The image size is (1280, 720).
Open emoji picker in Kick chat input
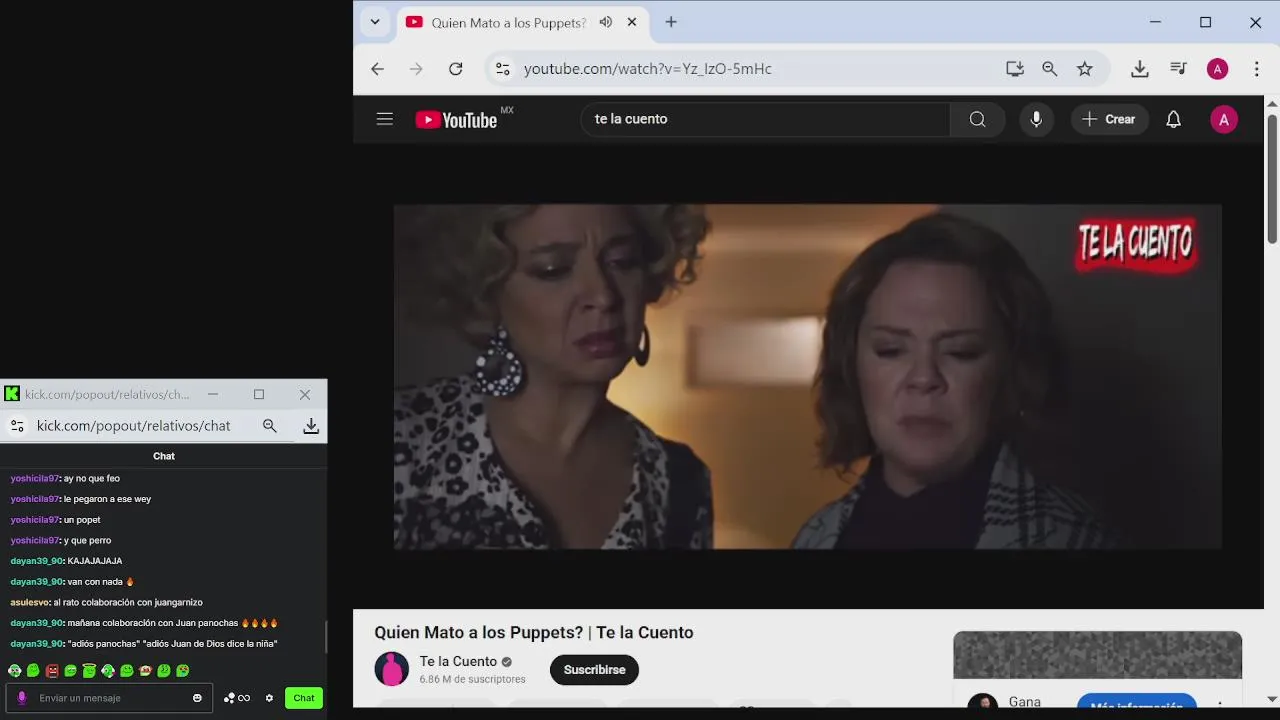coord(197,698)
